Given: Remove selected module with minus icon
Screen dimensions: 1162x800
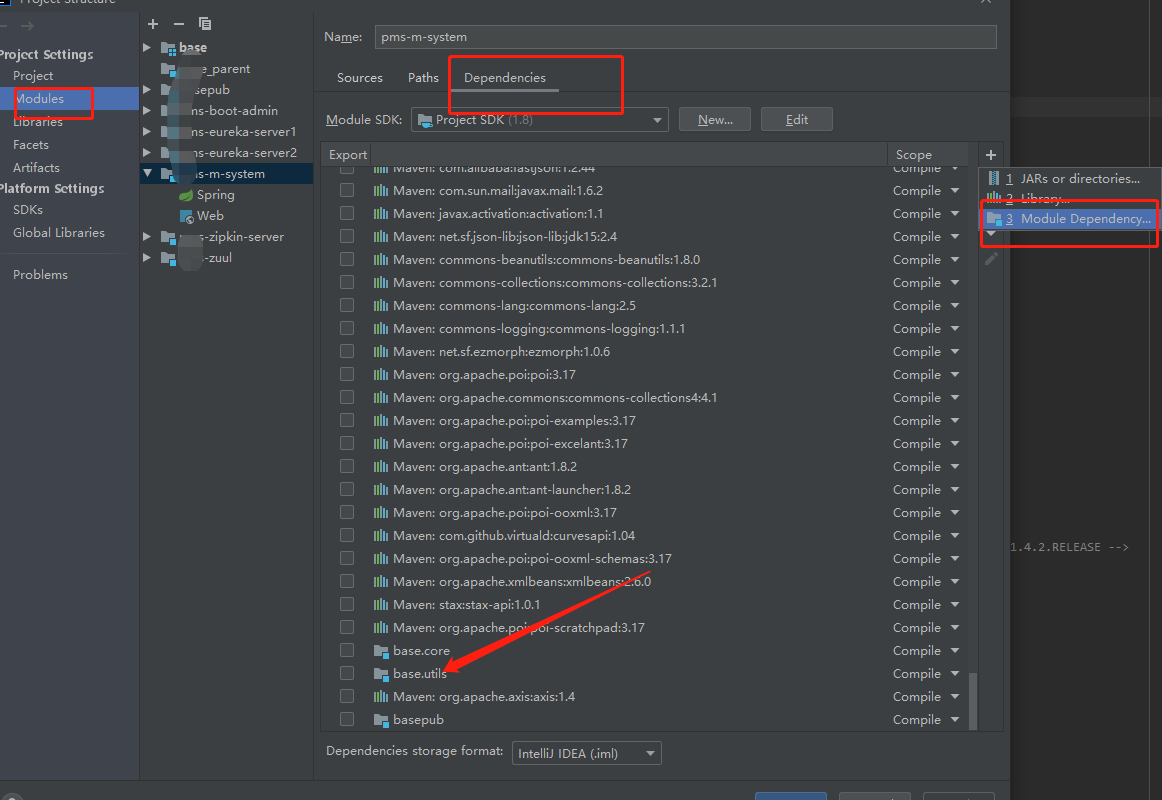Looking at the screenshot, I should (x=179, y=24).
